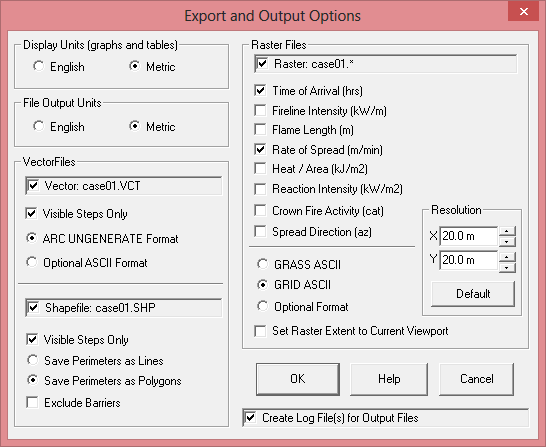Uncheck Time of Arrival (hrs)
The width and height of the screenshot is (546, 447).
pyautogui.click(x=260, y=91)
